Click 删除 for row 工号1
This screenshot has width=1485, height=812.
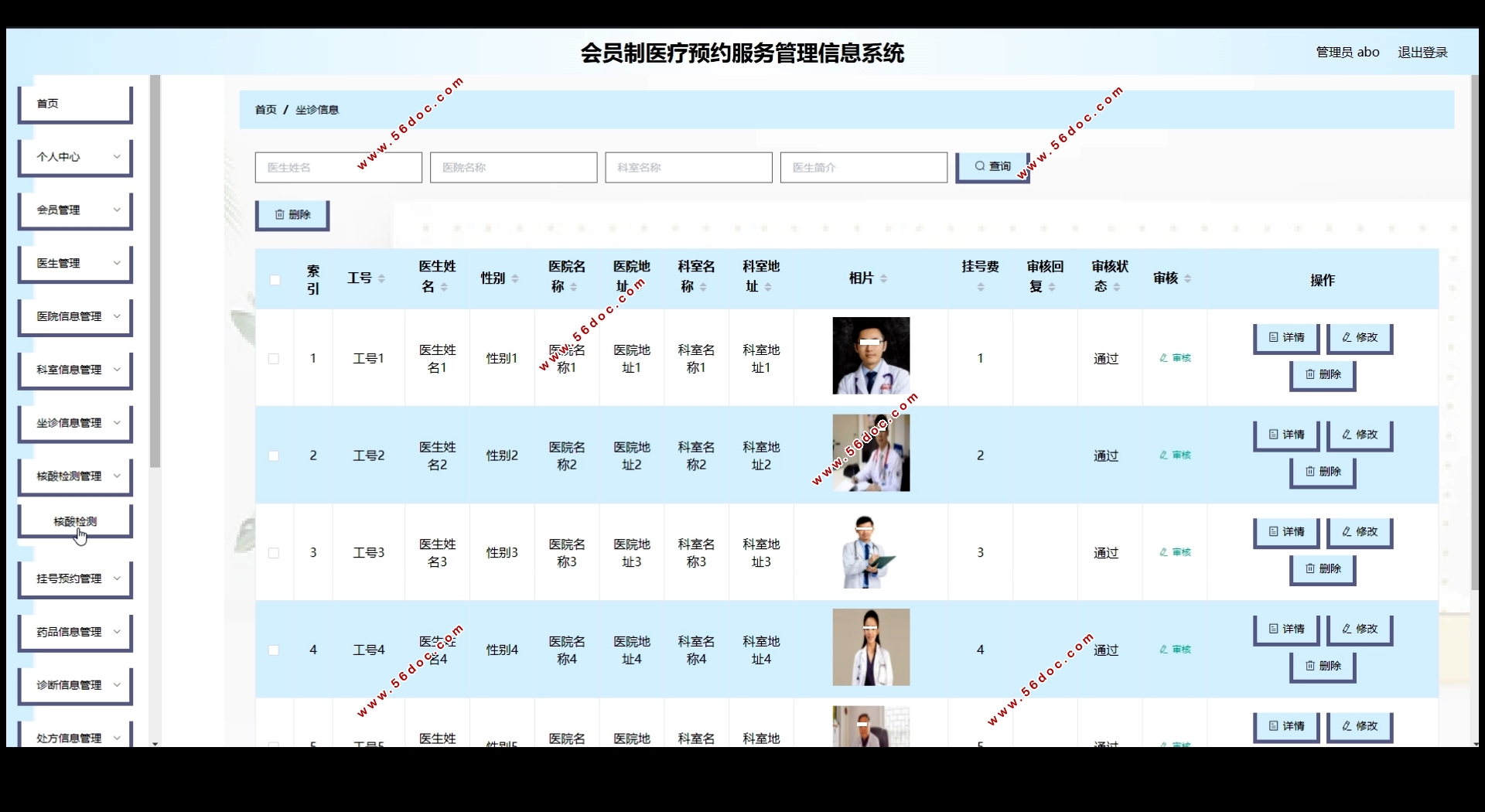pyautogui.click(x=1323, y=375)
